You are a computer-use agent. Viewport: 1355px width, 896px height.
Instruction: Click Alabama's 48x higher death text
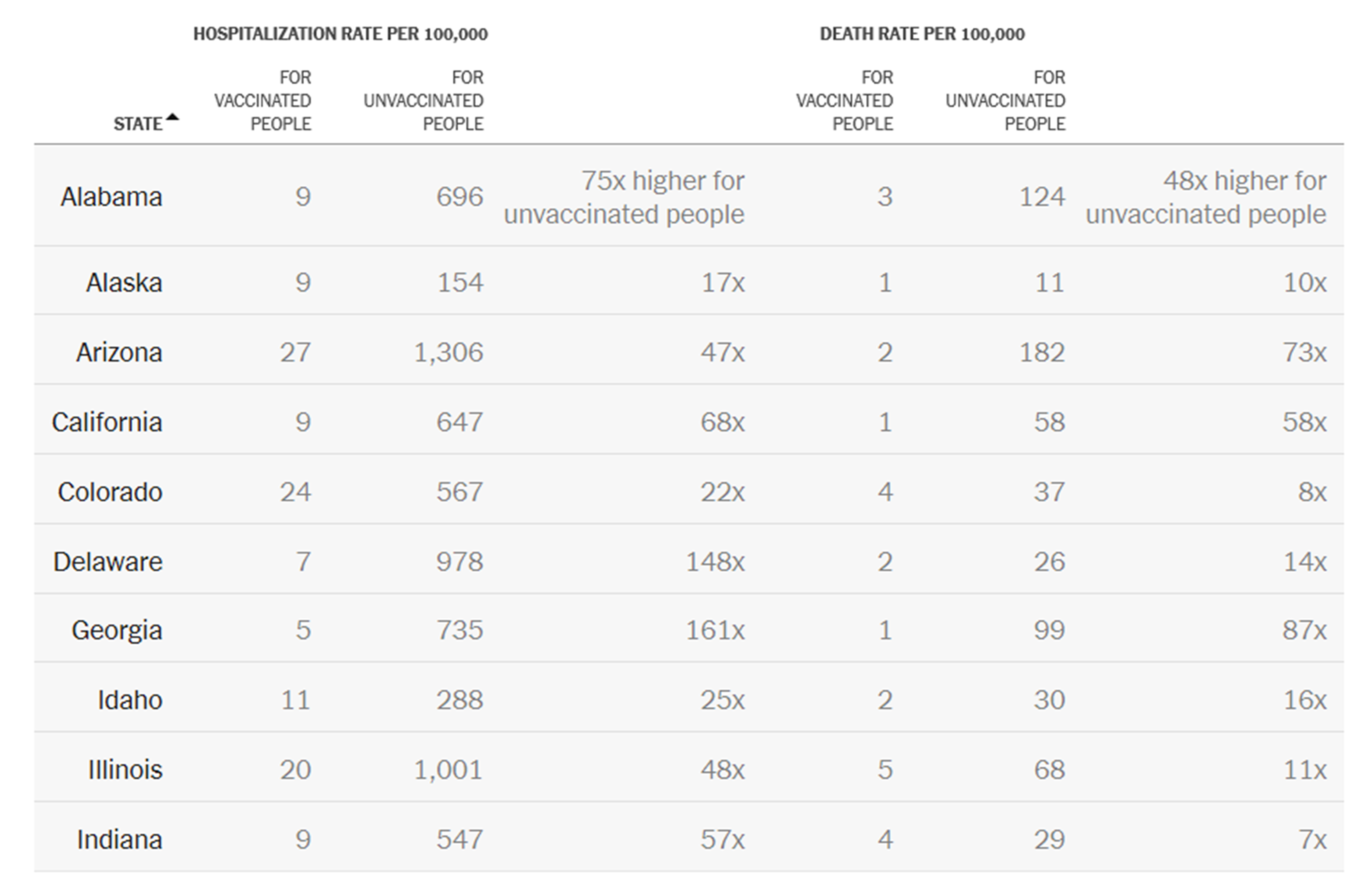[x=1206, y=198]
